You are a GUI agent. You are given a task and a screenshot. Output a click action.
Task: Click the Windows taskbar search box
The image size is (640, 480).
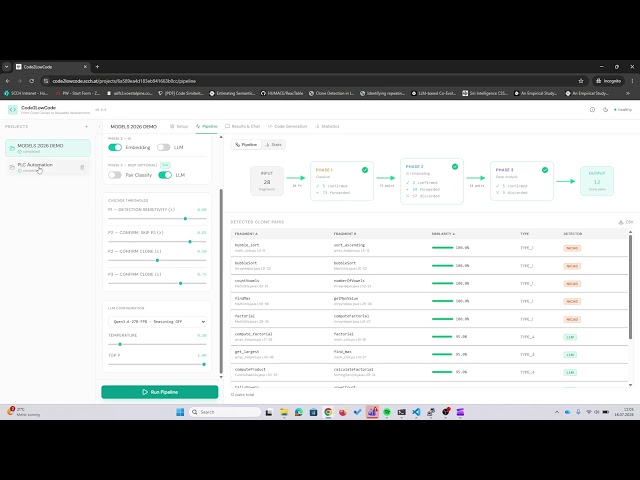tap(225, 412)
